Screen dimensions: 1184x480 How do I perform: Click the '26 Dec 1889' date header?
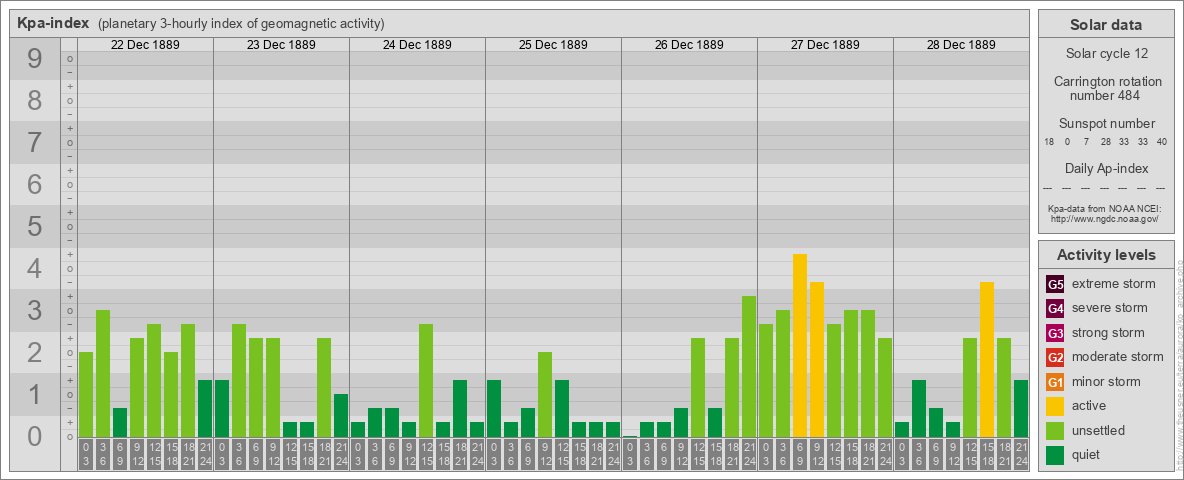click(689, 45)
